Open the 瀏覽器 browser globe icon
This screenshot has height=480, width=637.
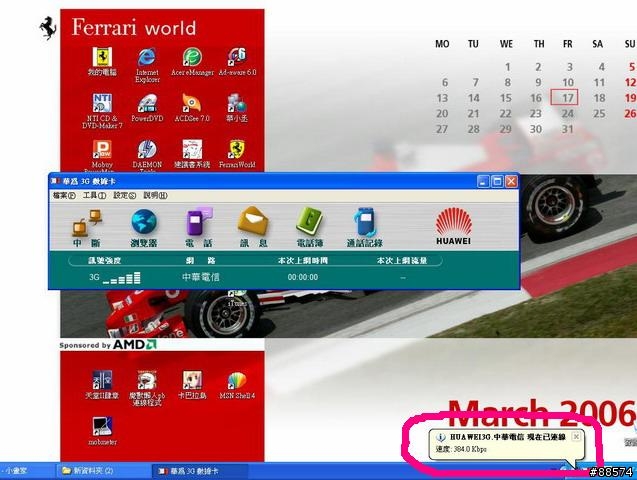click(144, 227)
